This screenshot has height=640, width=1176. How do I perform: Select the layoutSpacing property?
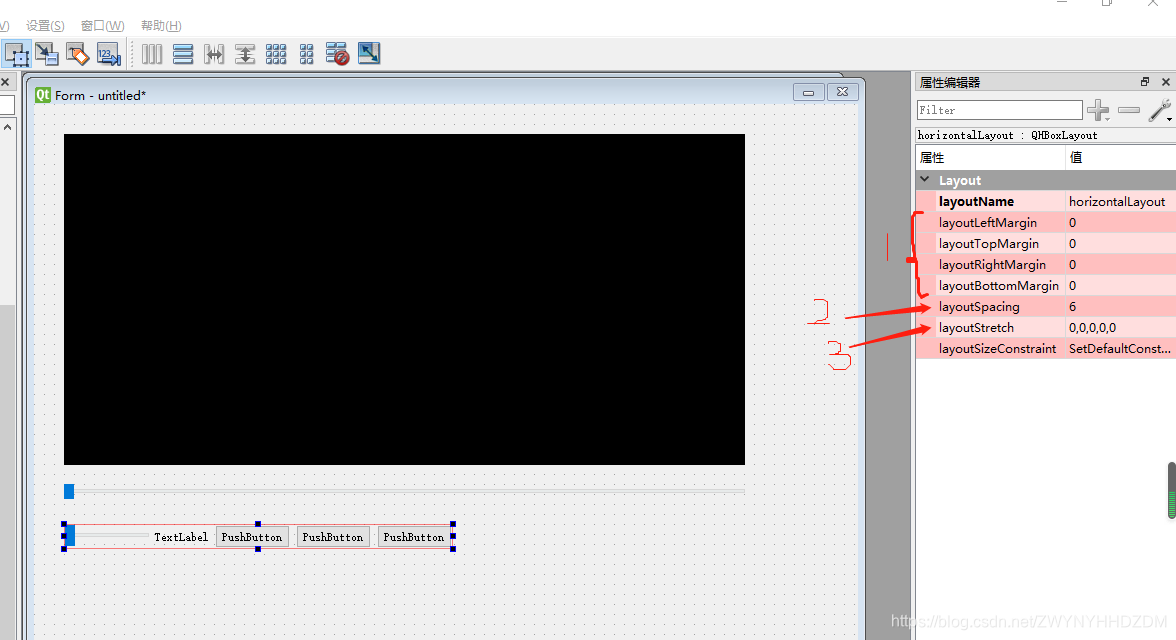[x=1046, y=306]
